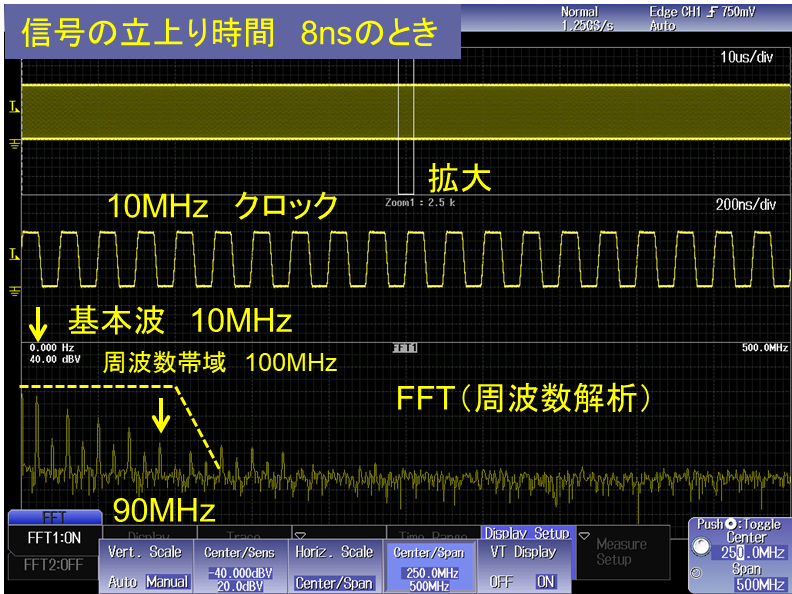This screenshot has height=594, width=792.
Task: Click the Display Setup header
Action: tap(525, 534)
